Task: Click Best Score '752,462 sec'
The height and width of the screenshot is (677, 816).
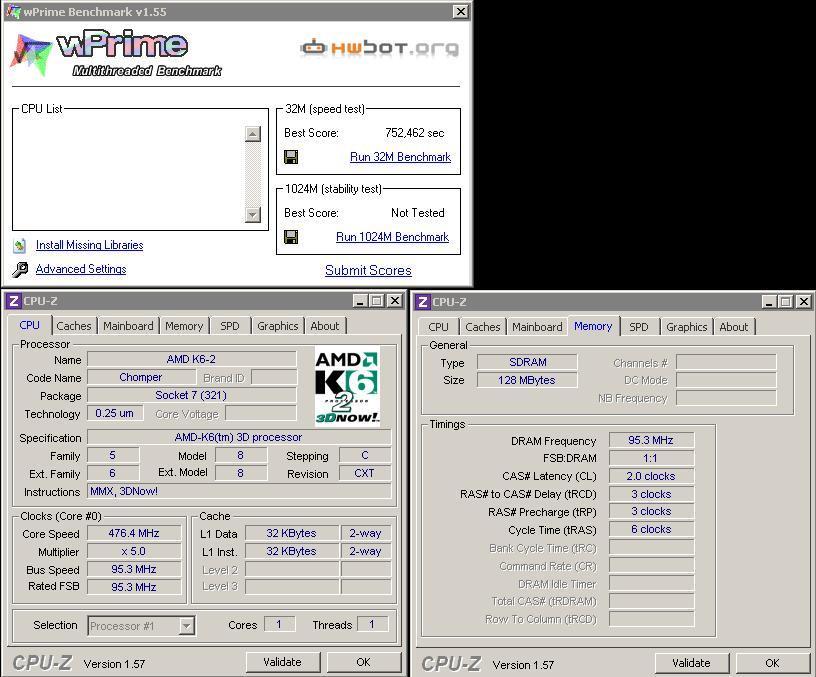Action: pos(415,133)
